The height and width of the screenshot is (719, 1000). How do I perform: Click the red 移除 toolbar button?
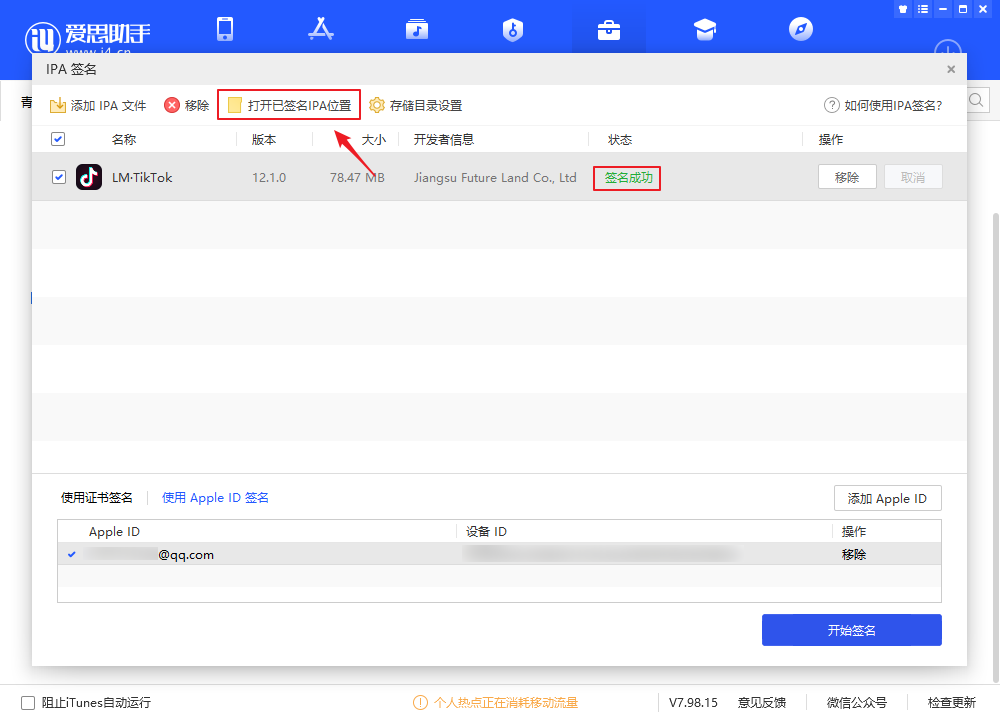(186, 105)
